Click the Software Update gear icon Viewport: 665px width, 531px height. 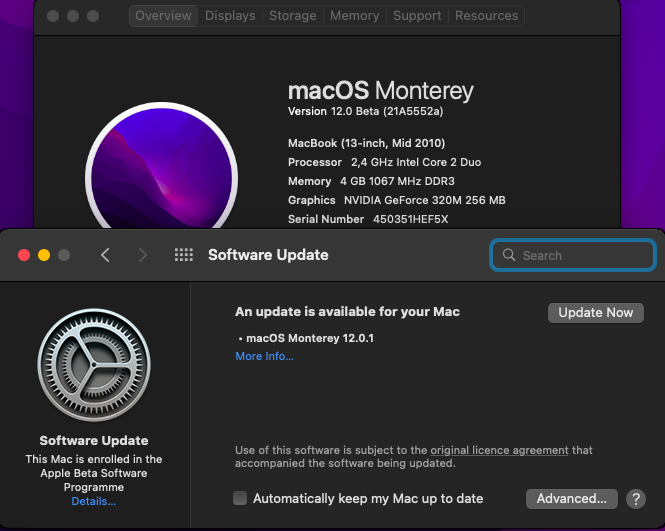(94, 365)
